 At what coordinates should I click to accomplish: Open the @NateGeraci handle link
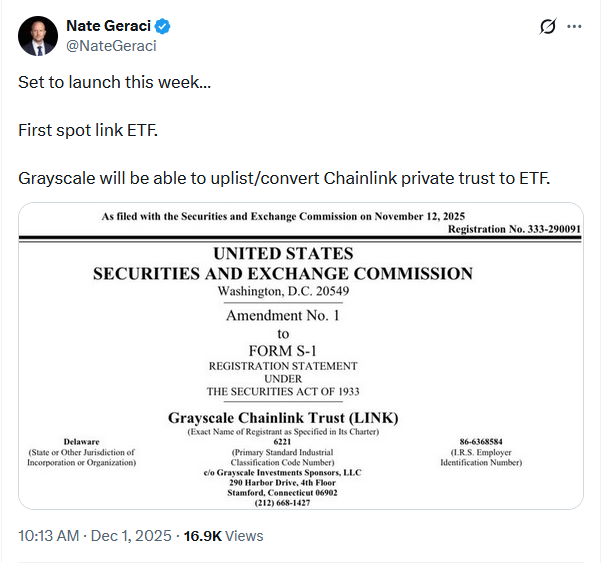[111, 45]
